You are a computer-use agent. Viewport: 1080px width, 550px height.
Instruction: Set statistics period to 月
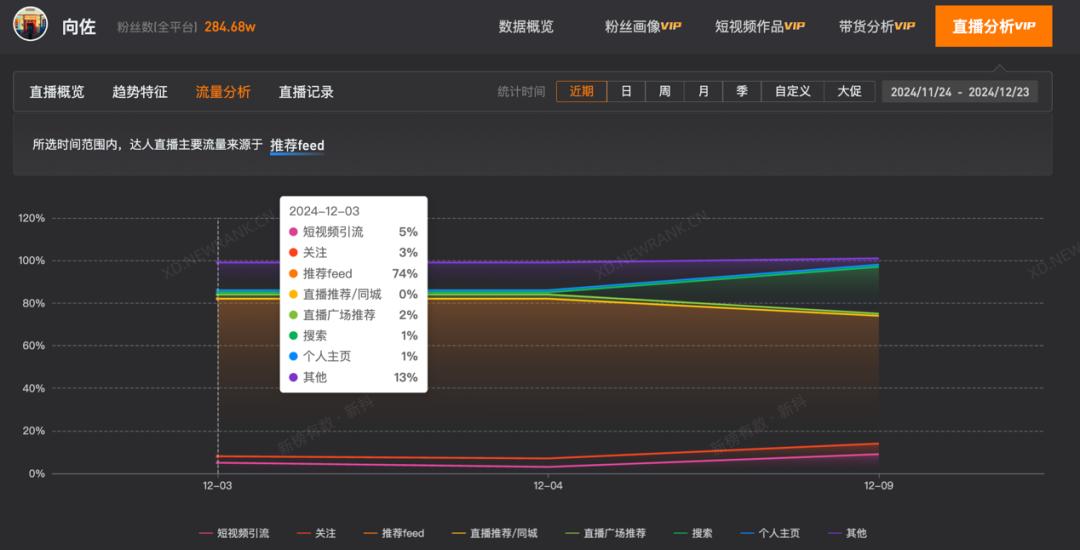(x=704, y=91)
